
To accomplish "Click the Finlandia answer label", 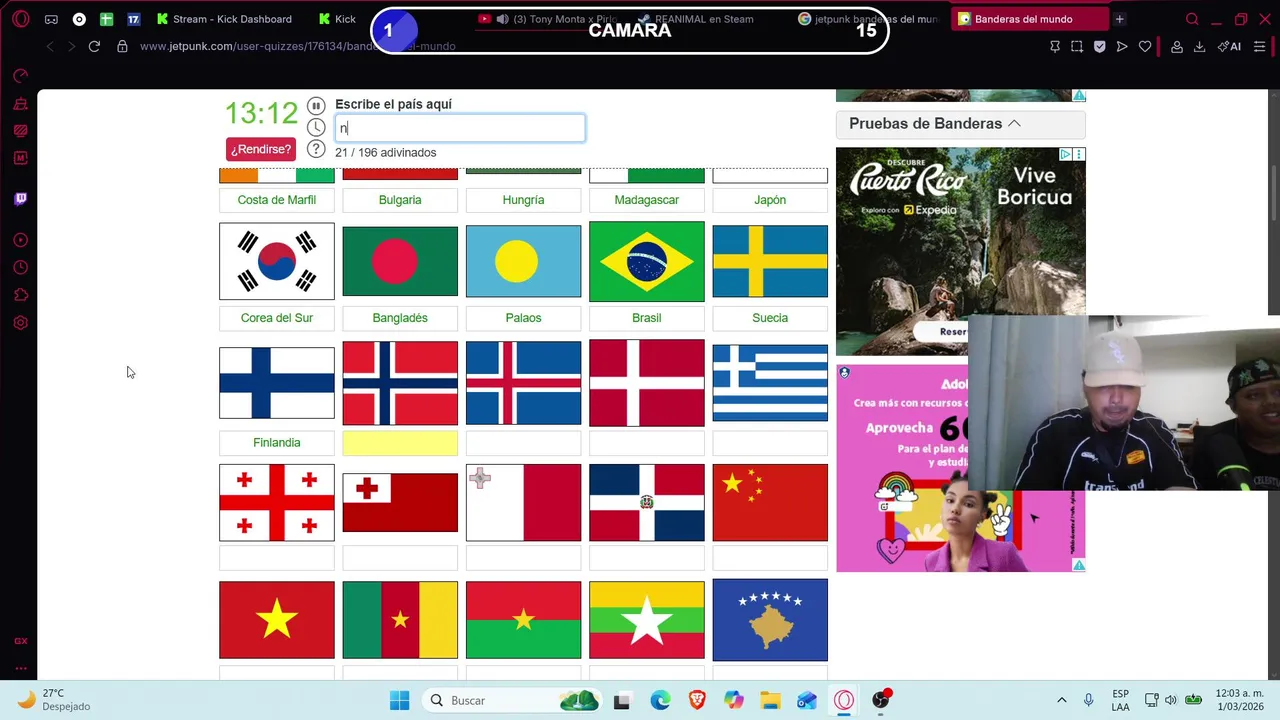I will point(277,443).
